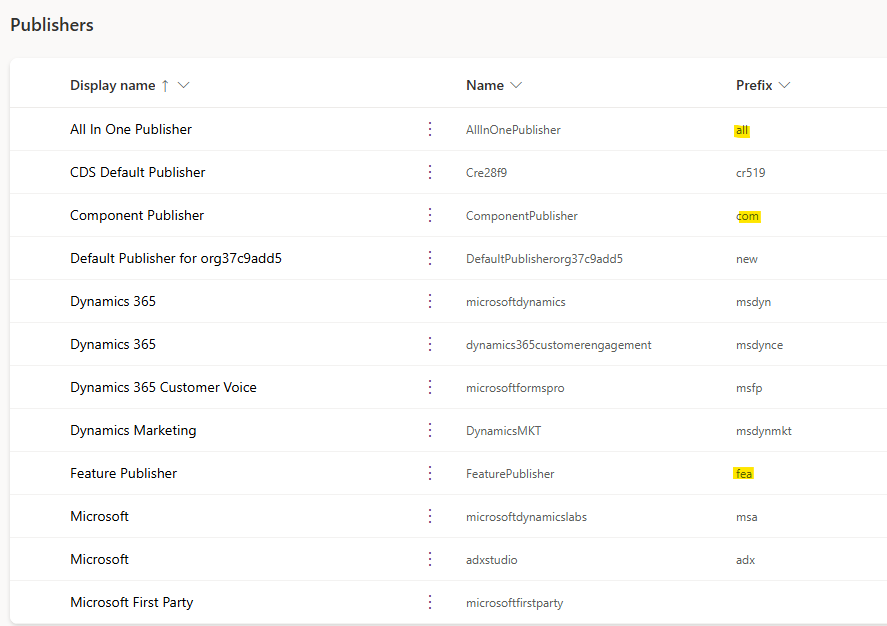Open the Dynamics 365 publisher with msdynce prefix

tap(113, 344)
